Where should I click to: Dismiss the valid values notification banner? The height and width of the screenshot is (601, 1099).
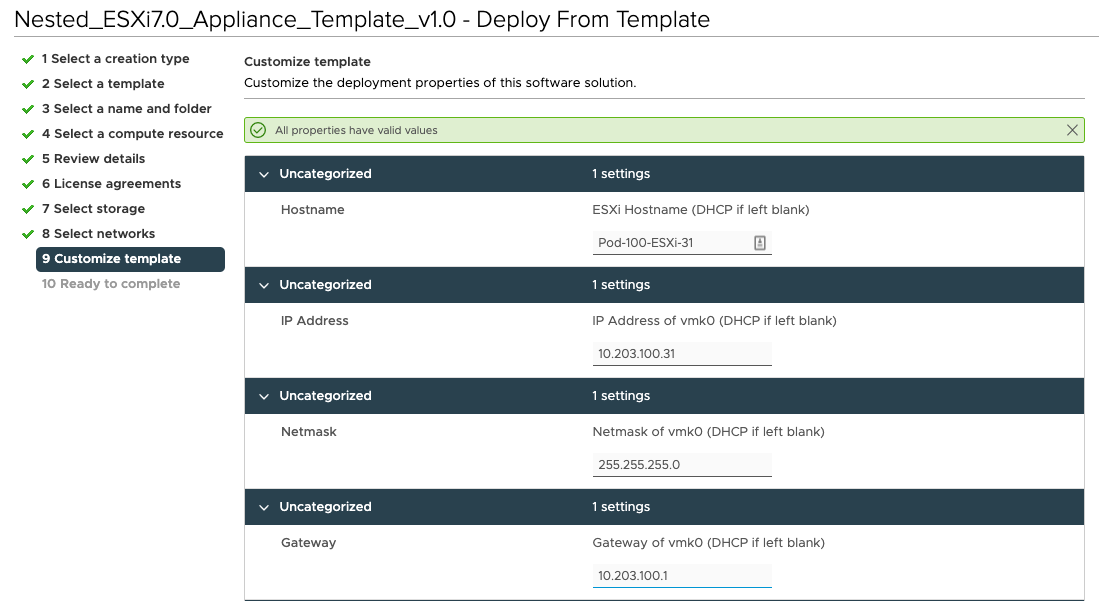1072,130
